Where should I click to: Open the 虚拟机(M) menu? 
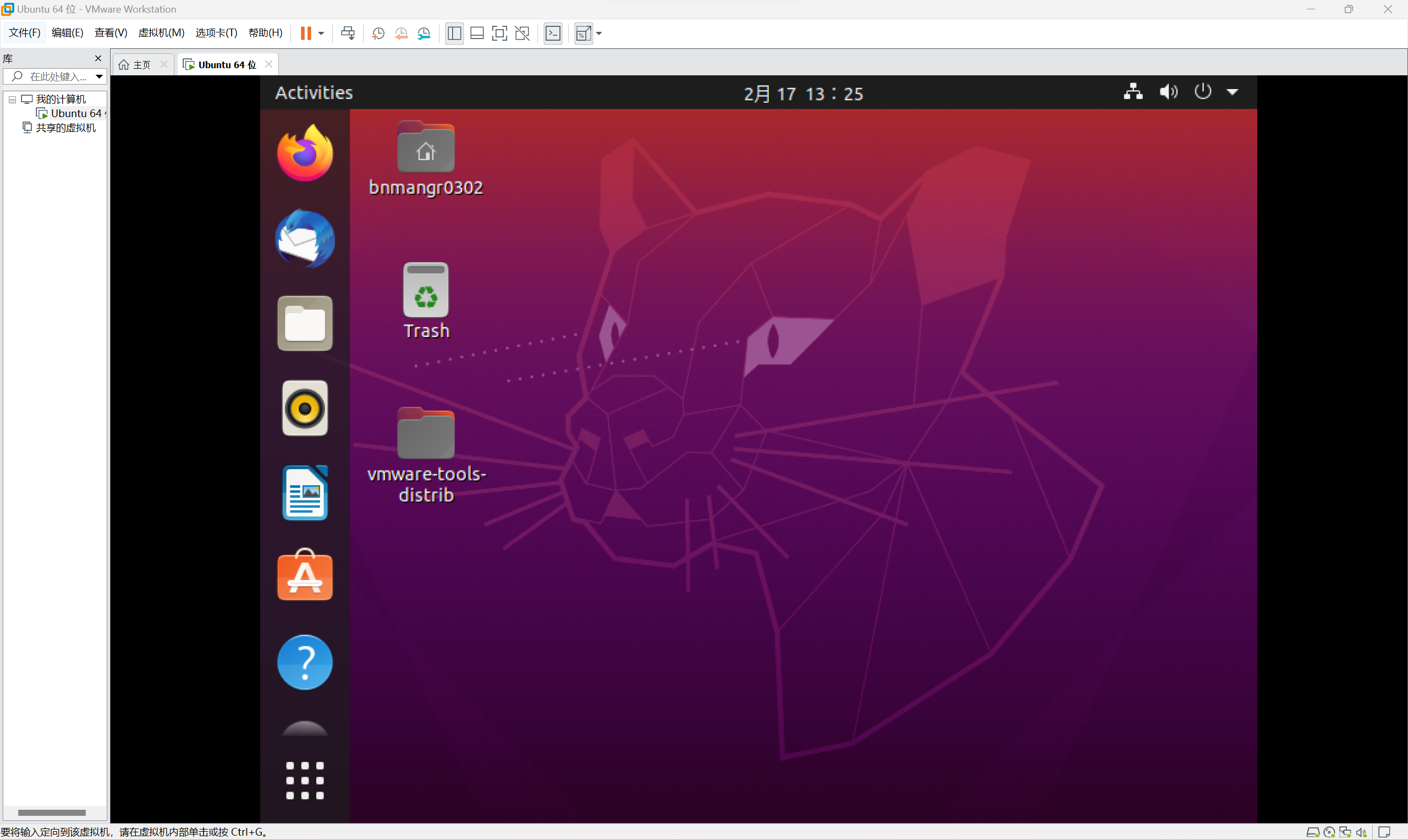pyautogui.click(x=161, y=33)
